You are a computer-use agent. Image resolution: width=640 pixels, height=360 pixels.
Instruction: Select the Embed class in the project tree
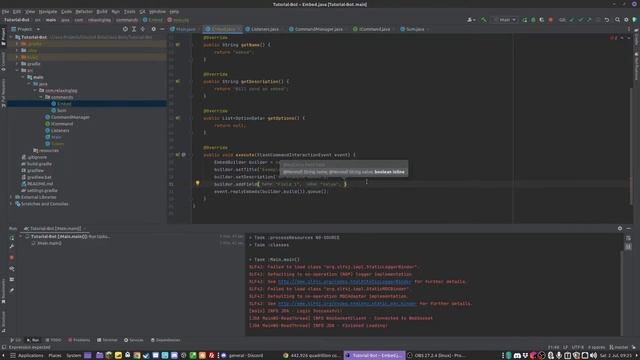(x=61, y=104)
